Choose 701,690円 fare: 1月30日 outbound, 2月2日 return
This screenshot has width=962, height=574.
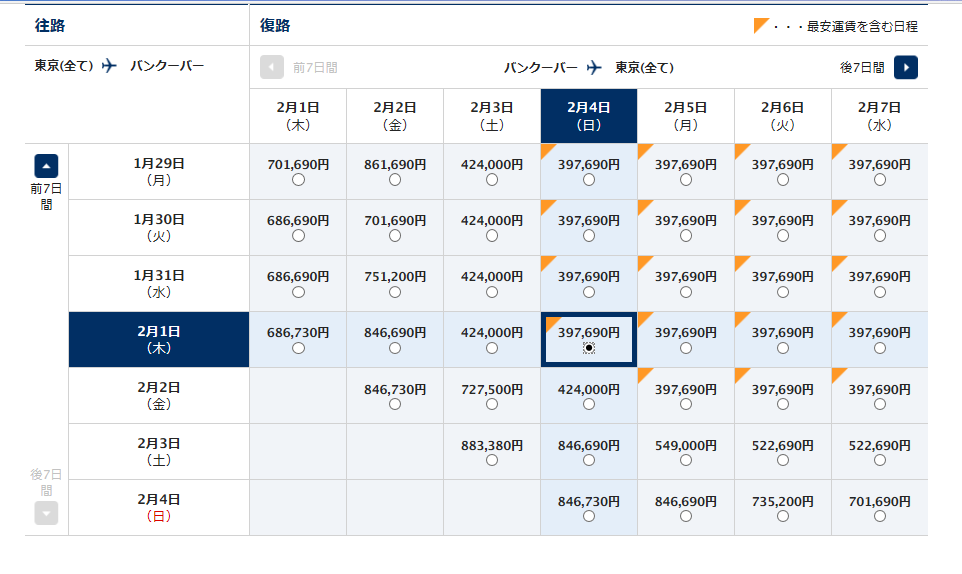[395, 236]
